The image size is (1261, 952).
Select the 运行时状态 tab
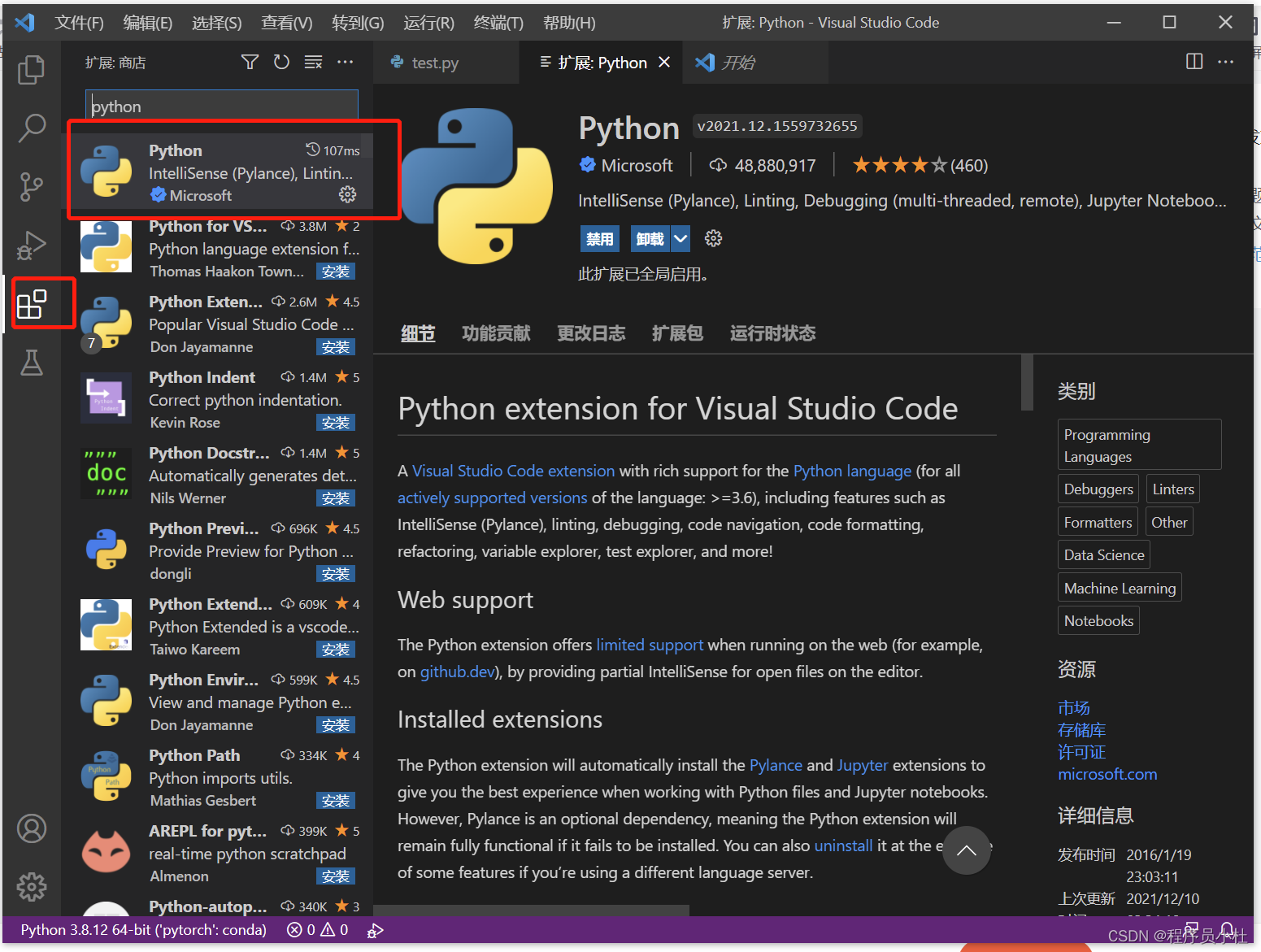click(x=772, y=333)
